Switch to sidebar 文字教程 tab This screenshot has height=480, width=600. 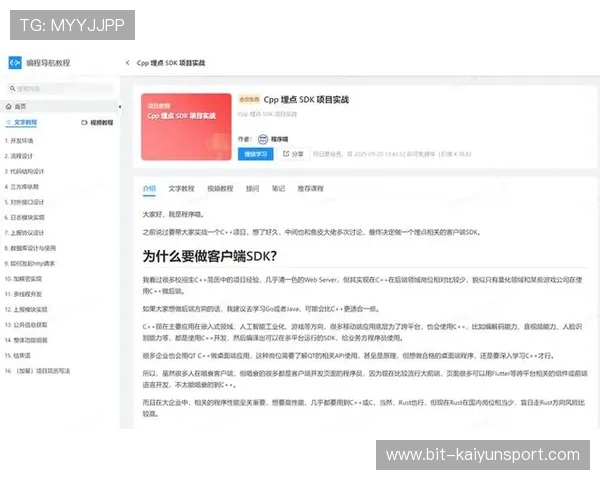click(x=22, y=122)
